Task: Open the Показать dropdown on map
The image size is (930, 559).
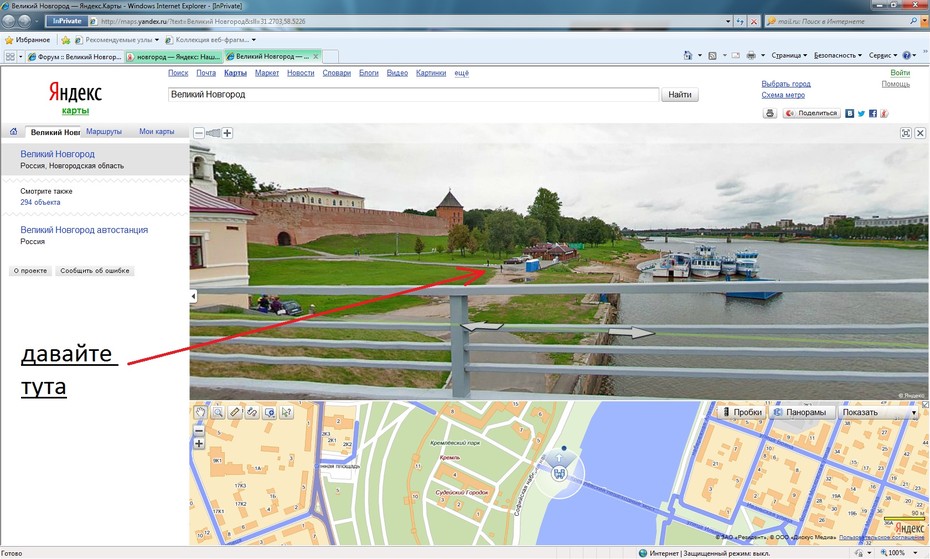Action: pyautogui.click(x=878, y=412)
